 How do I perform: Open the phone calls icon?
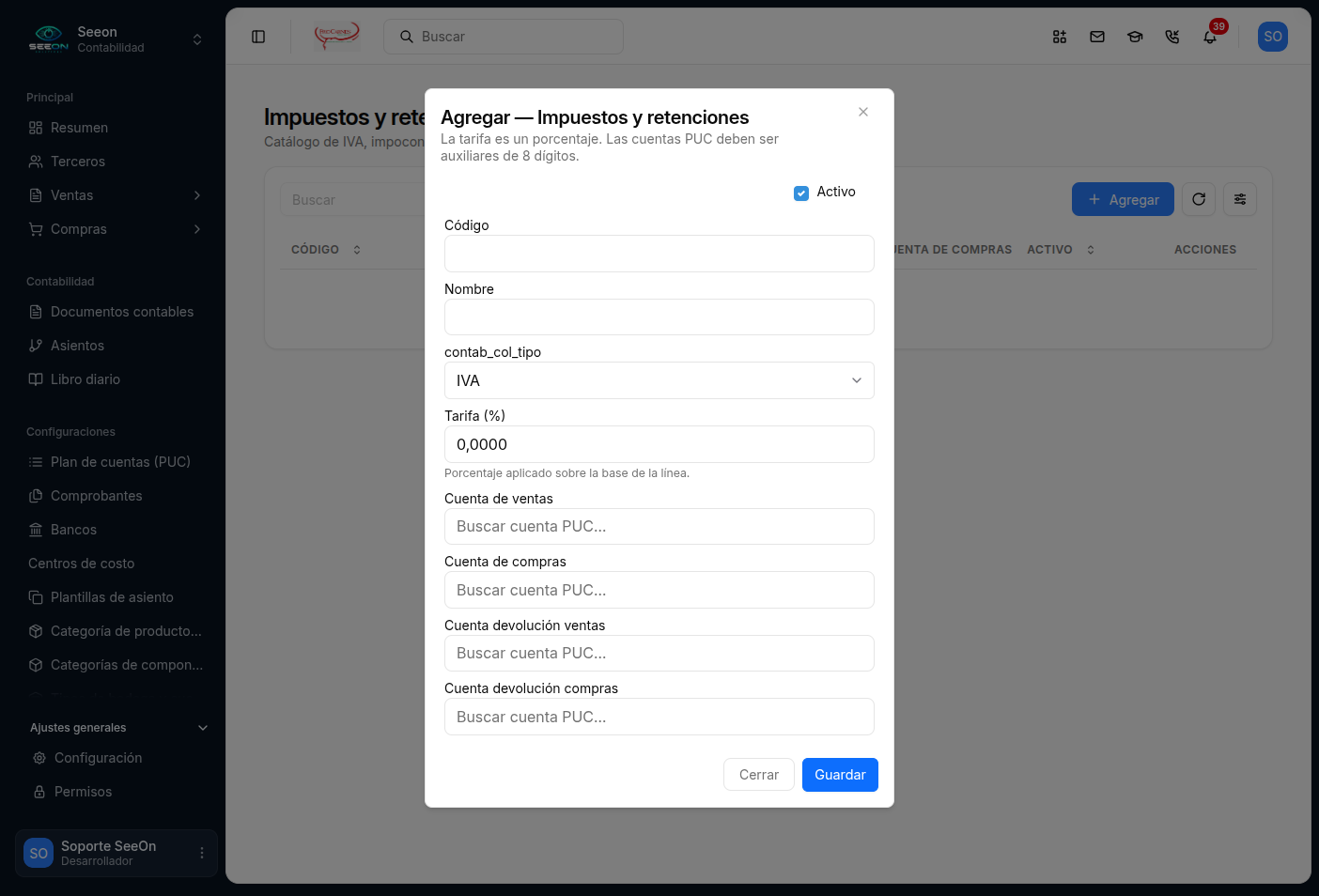(1172, 37)
